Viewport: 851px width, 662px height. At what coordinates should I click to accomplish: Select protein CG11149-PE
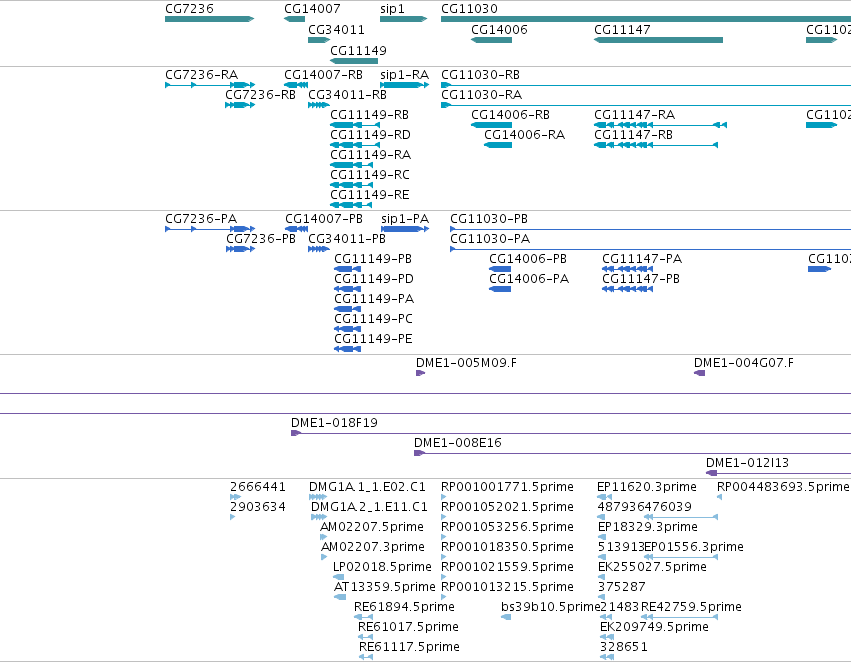point(347,349)
